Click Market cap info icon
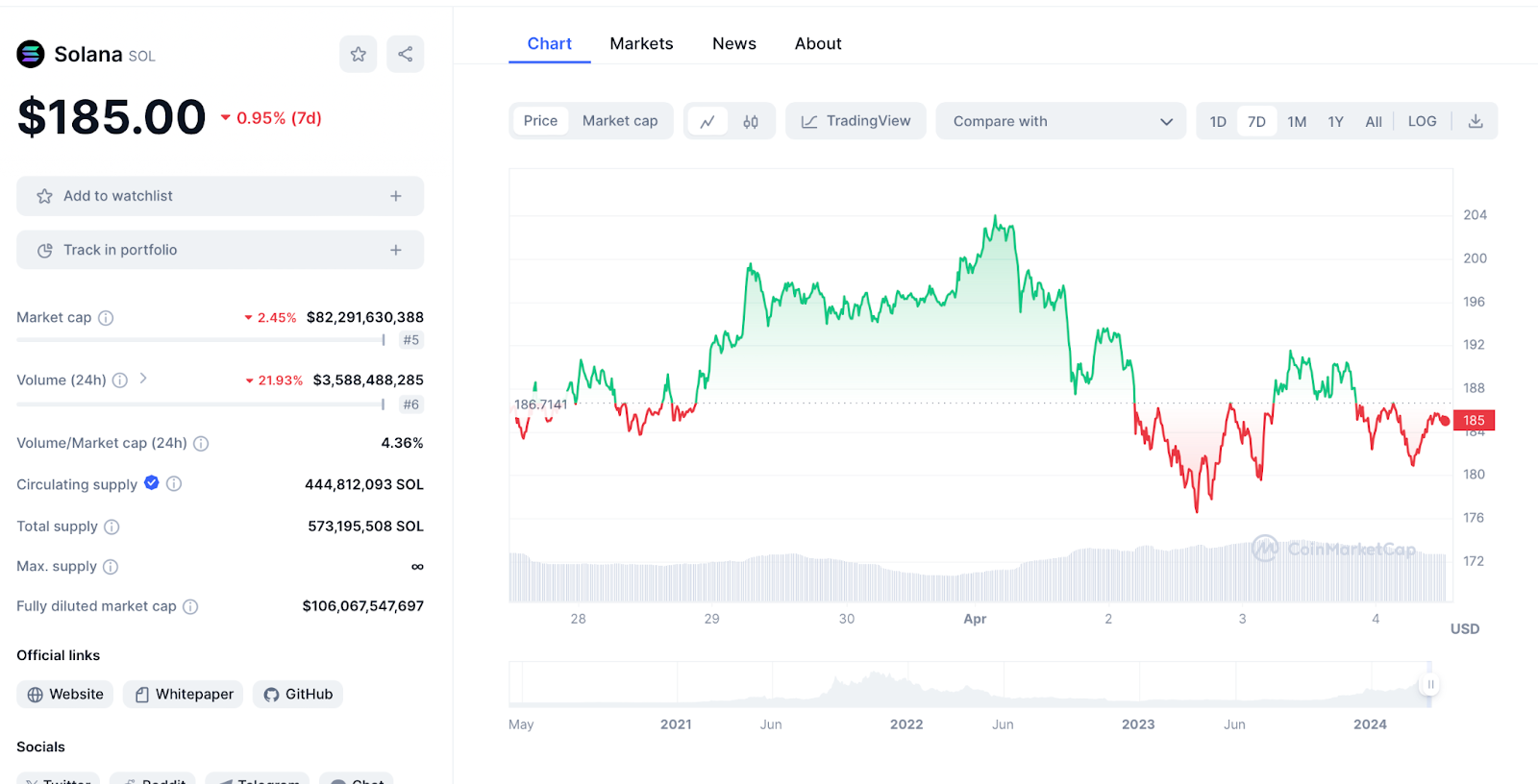This screenshot has width=1538, height=784. click(x=106, y=318)
